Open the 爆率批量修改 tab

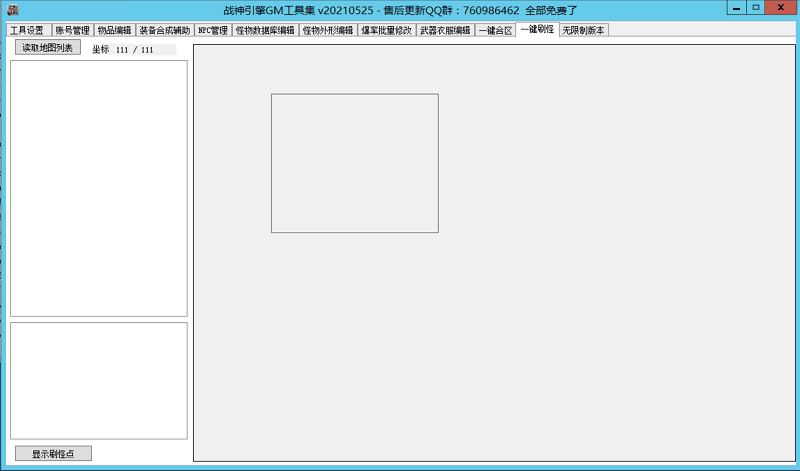click(x=386, y=30)
